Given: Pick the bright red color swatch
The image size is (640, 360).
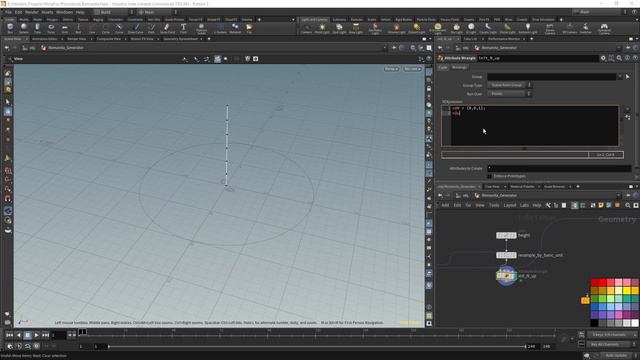Looking at the screenshot, I should (602, 282).
